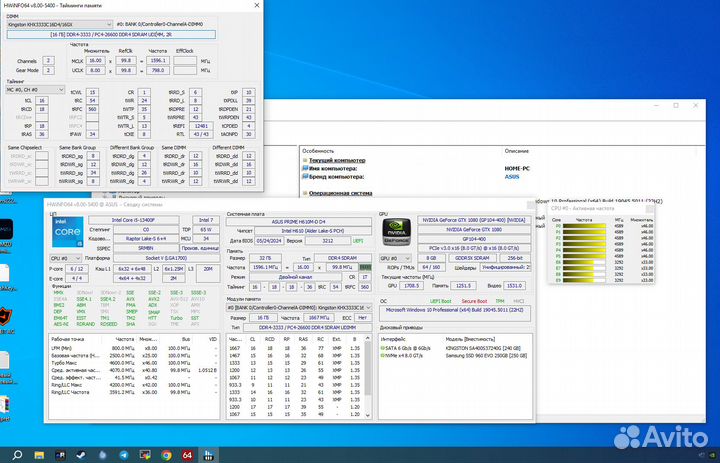720x463 pixels.
Task: Click the 'ASUS PRIME H610M-D D4' motherboard field
Action: [x=298, y=222]
